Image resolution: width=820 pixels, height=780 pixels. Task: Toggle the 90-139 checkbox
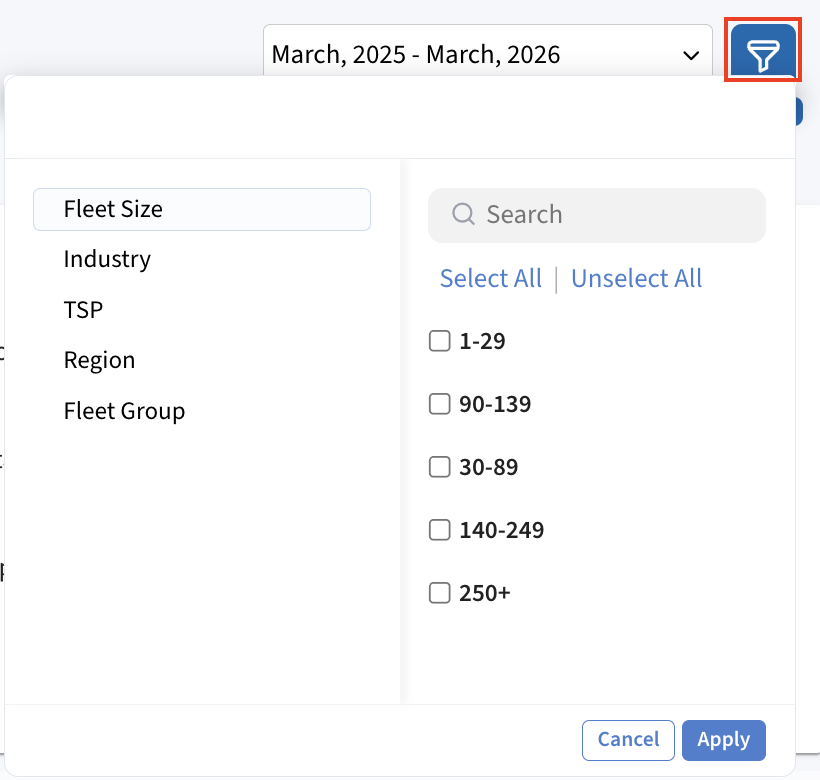(439, 404)
